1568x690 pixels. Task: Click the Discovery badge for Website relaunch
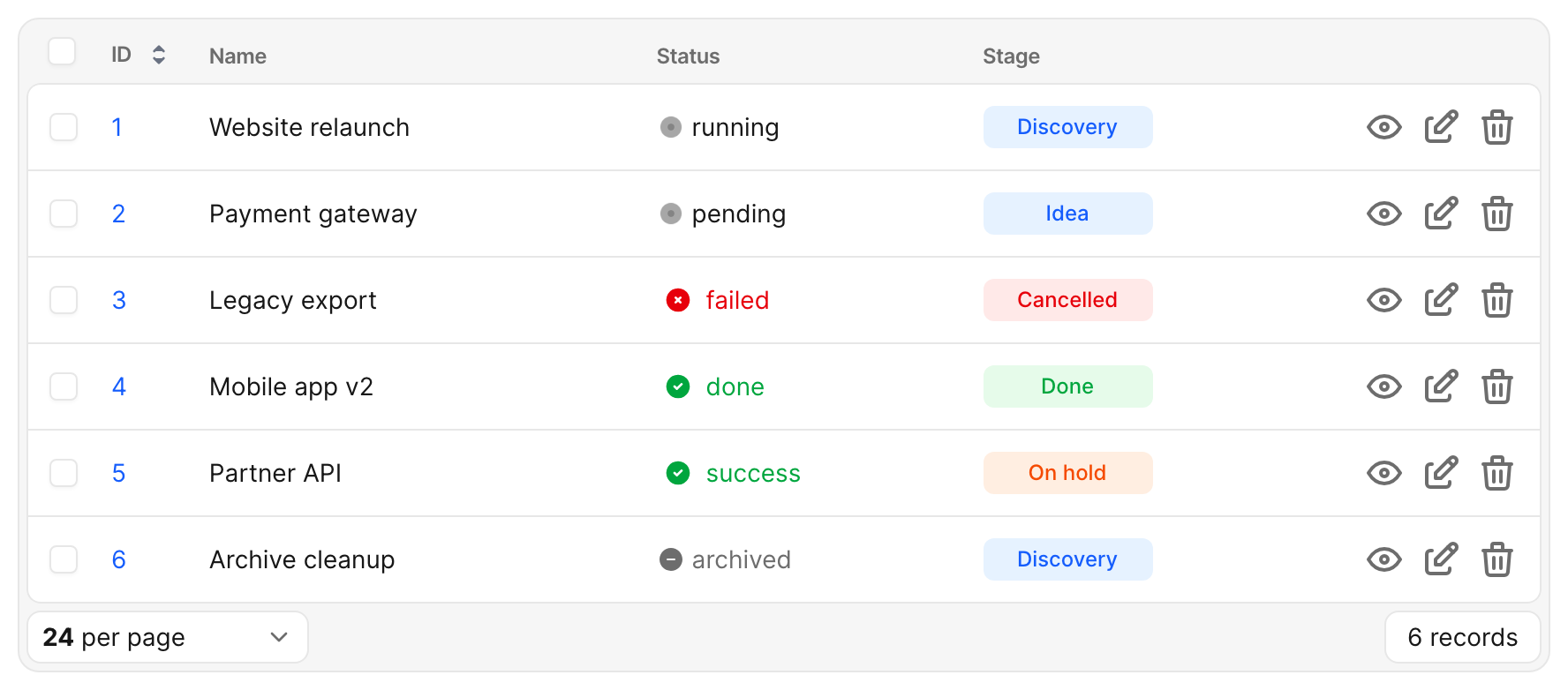click(x=1067, y=127)
